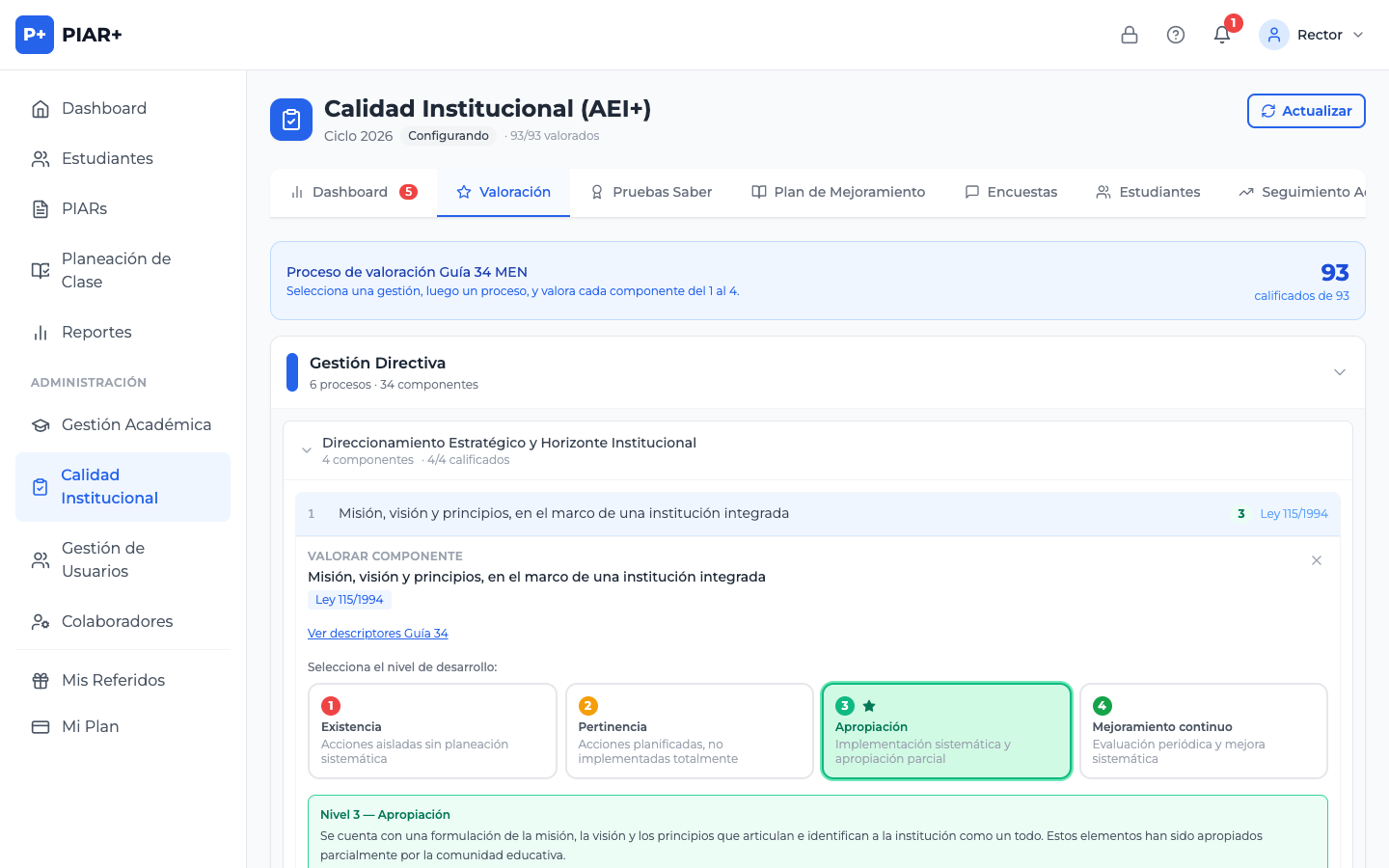Click the 'Nivel 3 — Apropiación' description heading
Screen dimensions: 1389x868
pyautogui.click(x=385, y=815)
